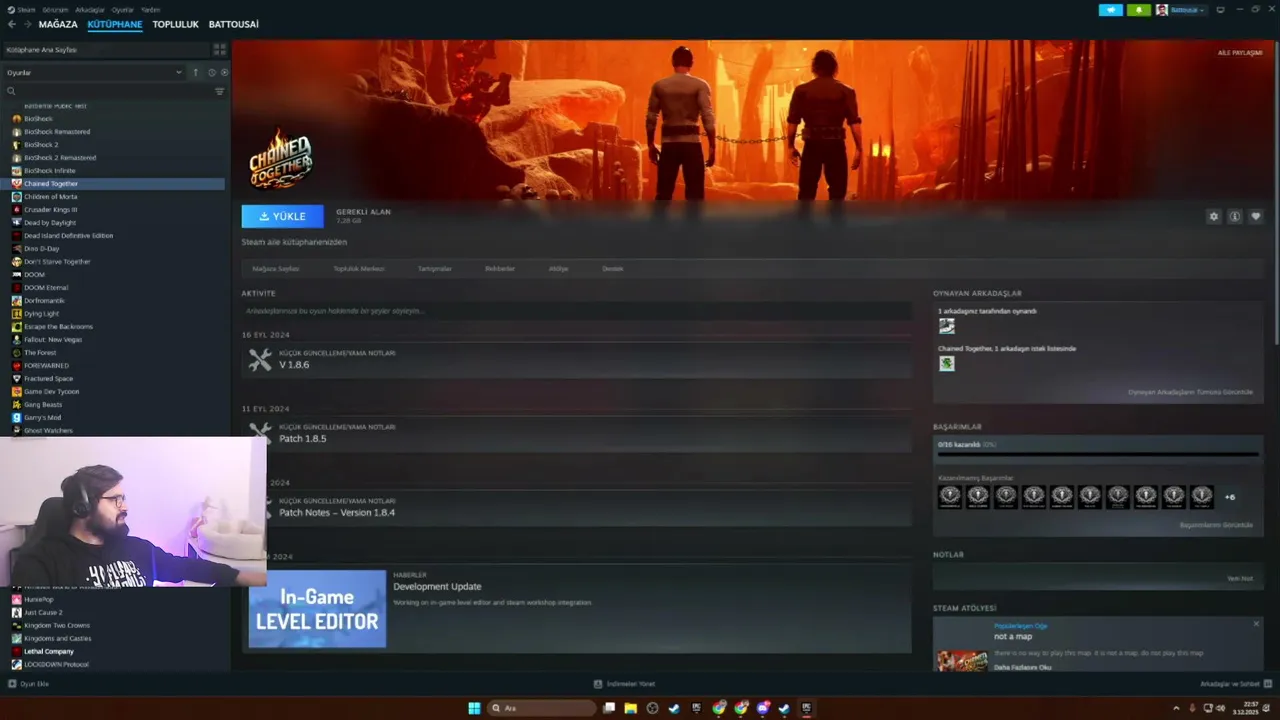Open the TOPLULUK tab
Screen dimensions: 1280x720
pyautogui.click(x=176, y=24)
